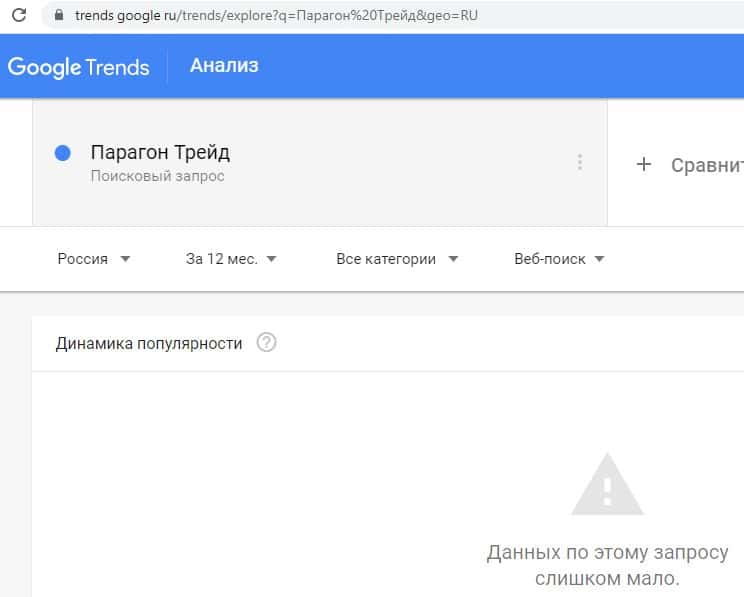Viewport: 744px width, 597px height.
Task: Click the Сравнить button
Action: click(x=706, y=165)
